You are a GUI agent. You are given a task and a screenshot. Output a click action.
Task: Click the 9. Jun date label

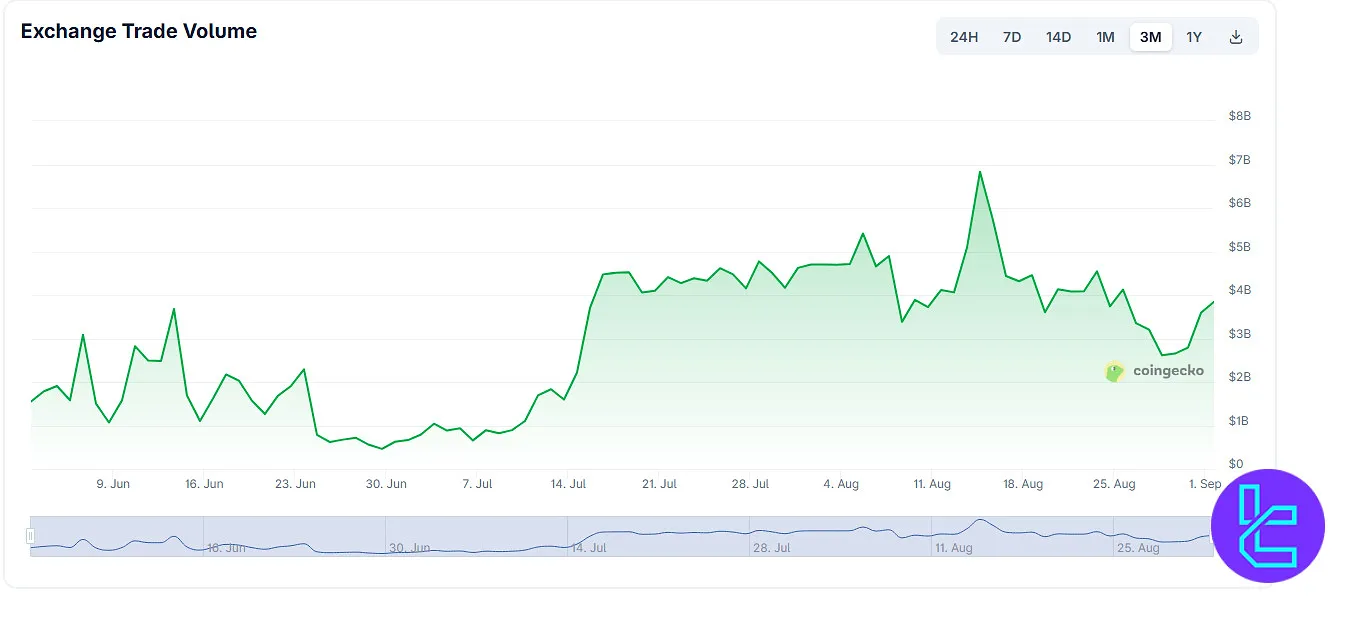(113, 484)
